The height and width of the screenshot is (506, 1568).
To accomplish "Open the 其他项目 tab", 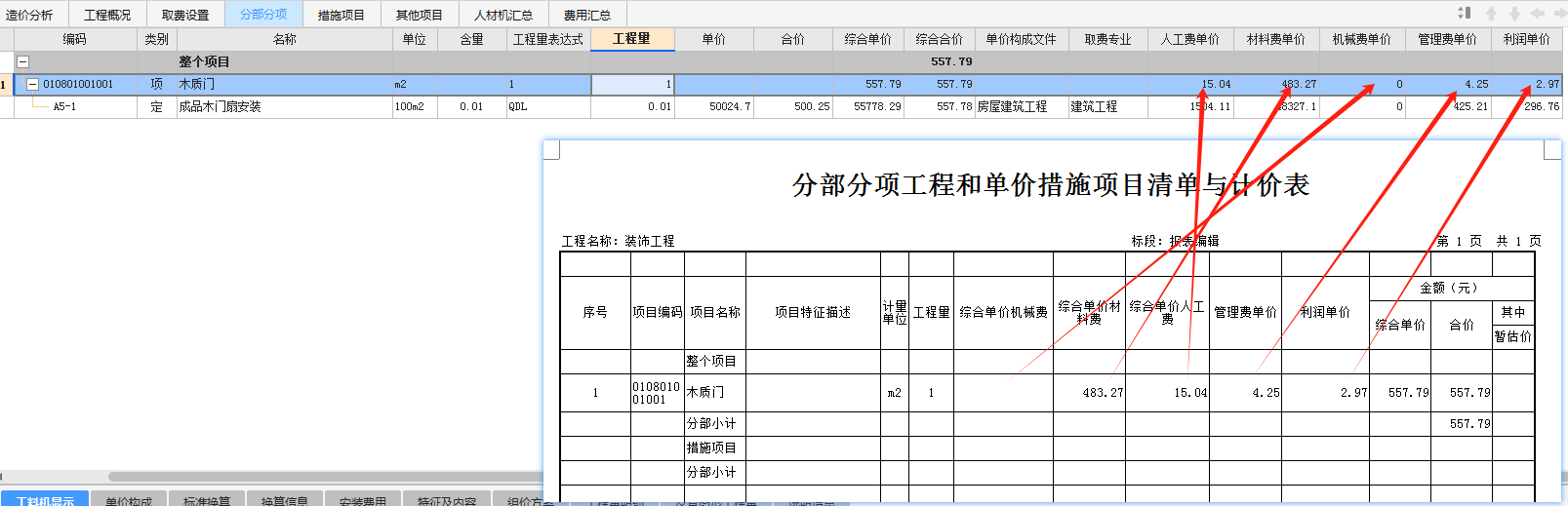I will 420,15.
